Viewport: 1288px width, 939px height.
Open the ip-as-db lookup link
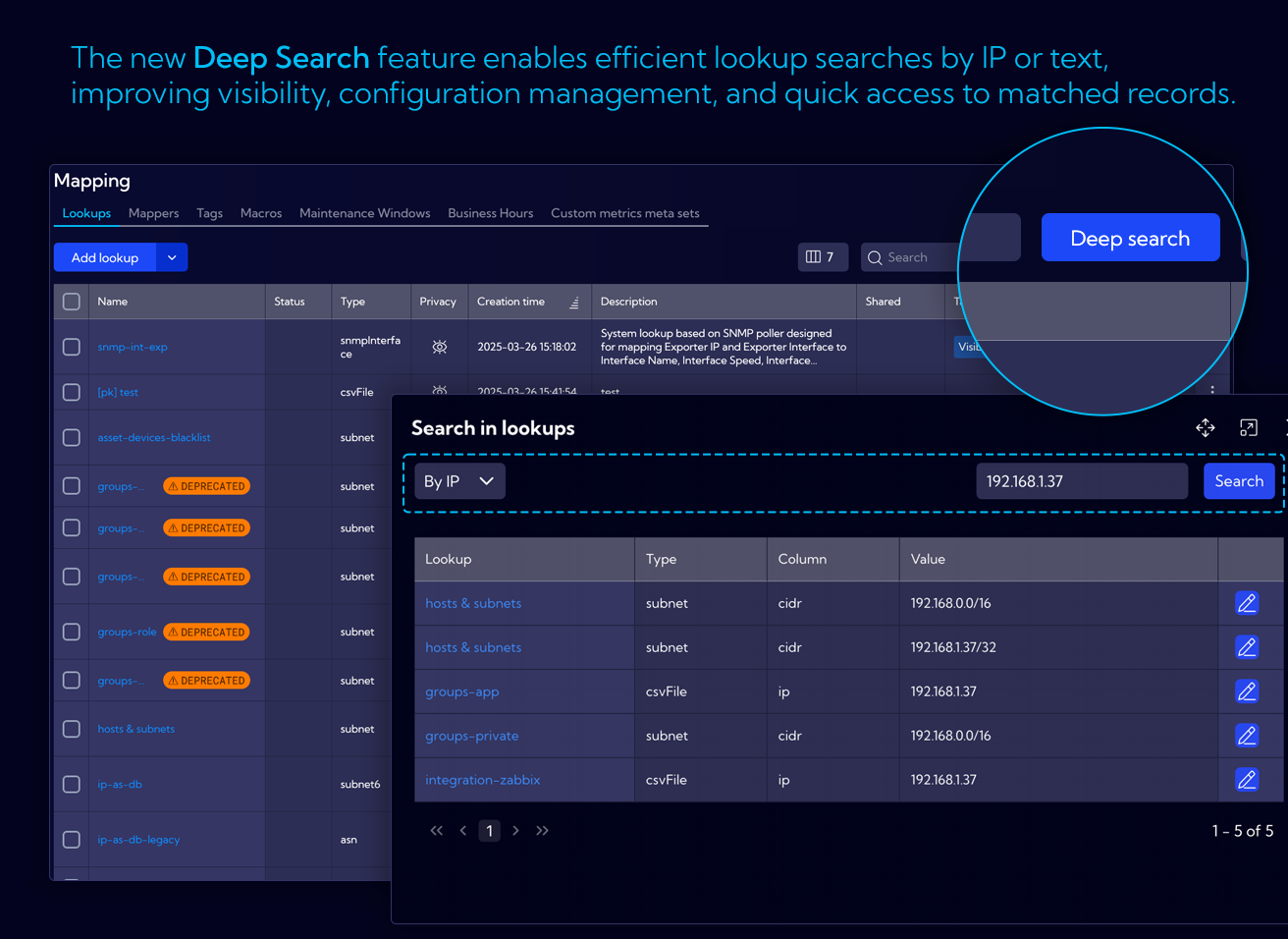[x=120, y=784]
